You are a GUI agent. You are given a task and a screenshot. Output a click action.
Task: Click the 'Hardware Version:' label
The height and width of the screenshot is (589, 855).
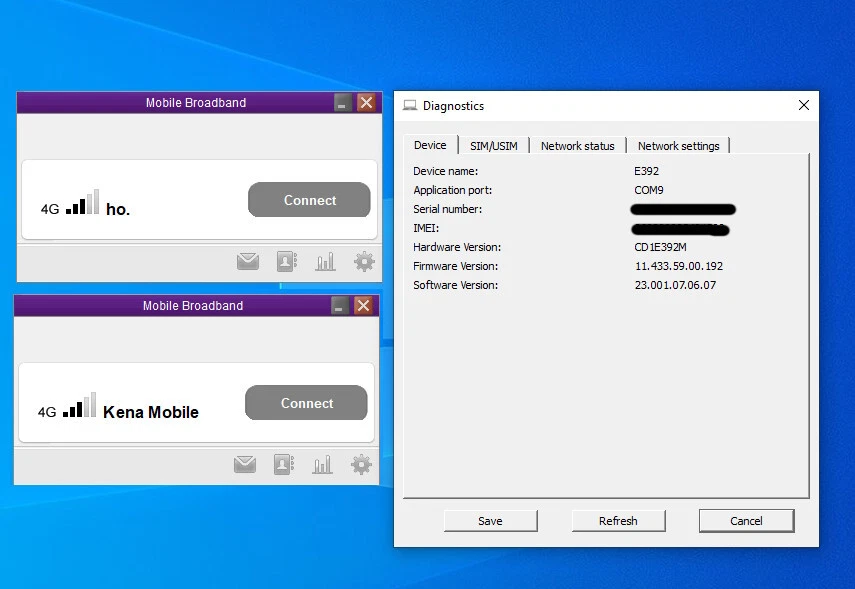click(x=457, y=247)
